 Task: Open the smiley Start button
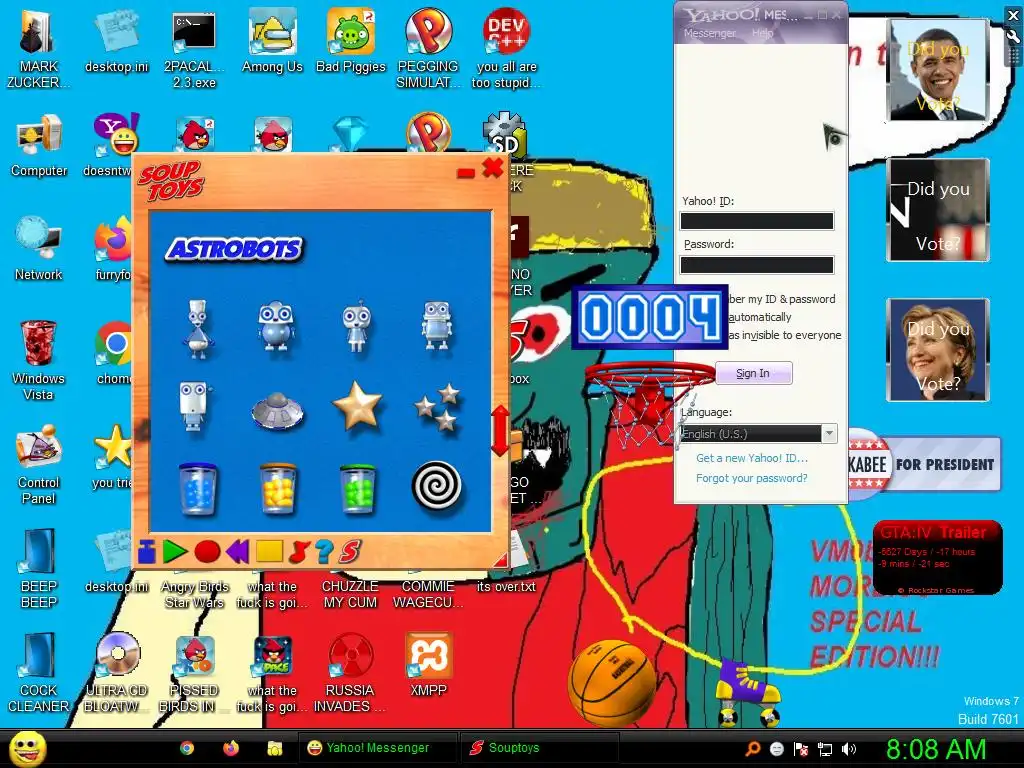[27, 749]
